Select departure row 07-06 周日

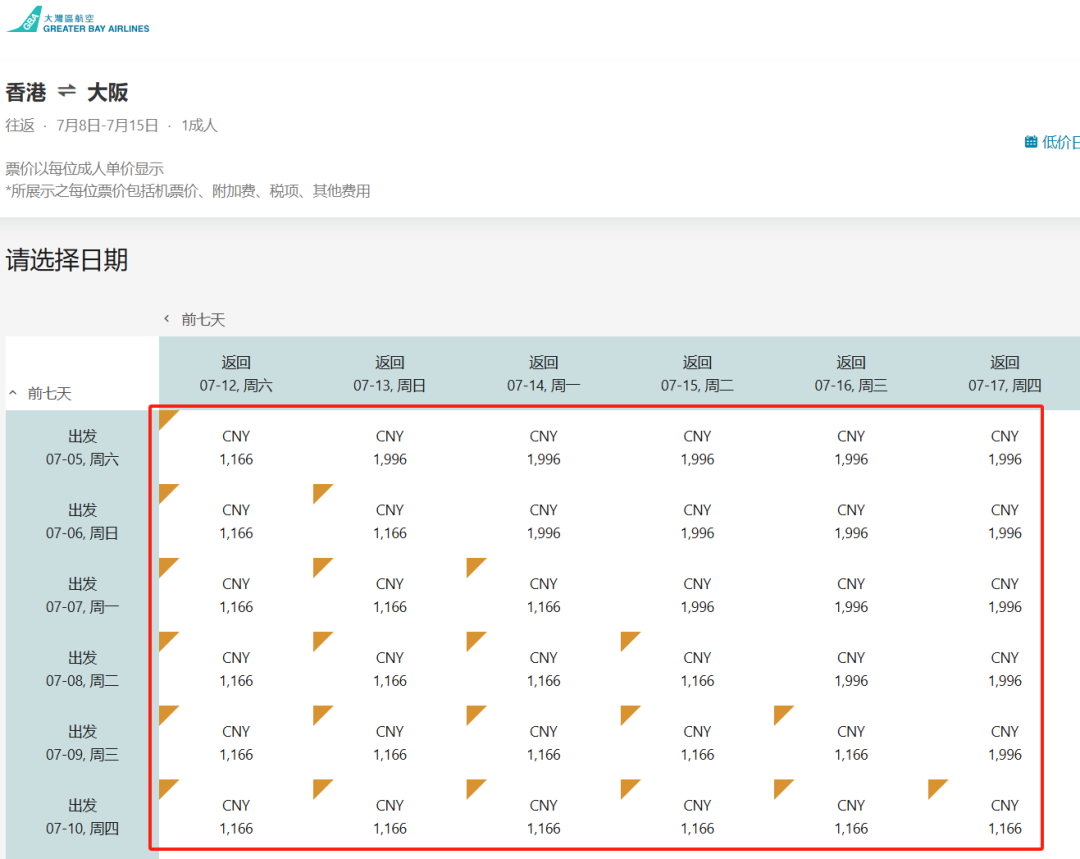tap(83, 521)
